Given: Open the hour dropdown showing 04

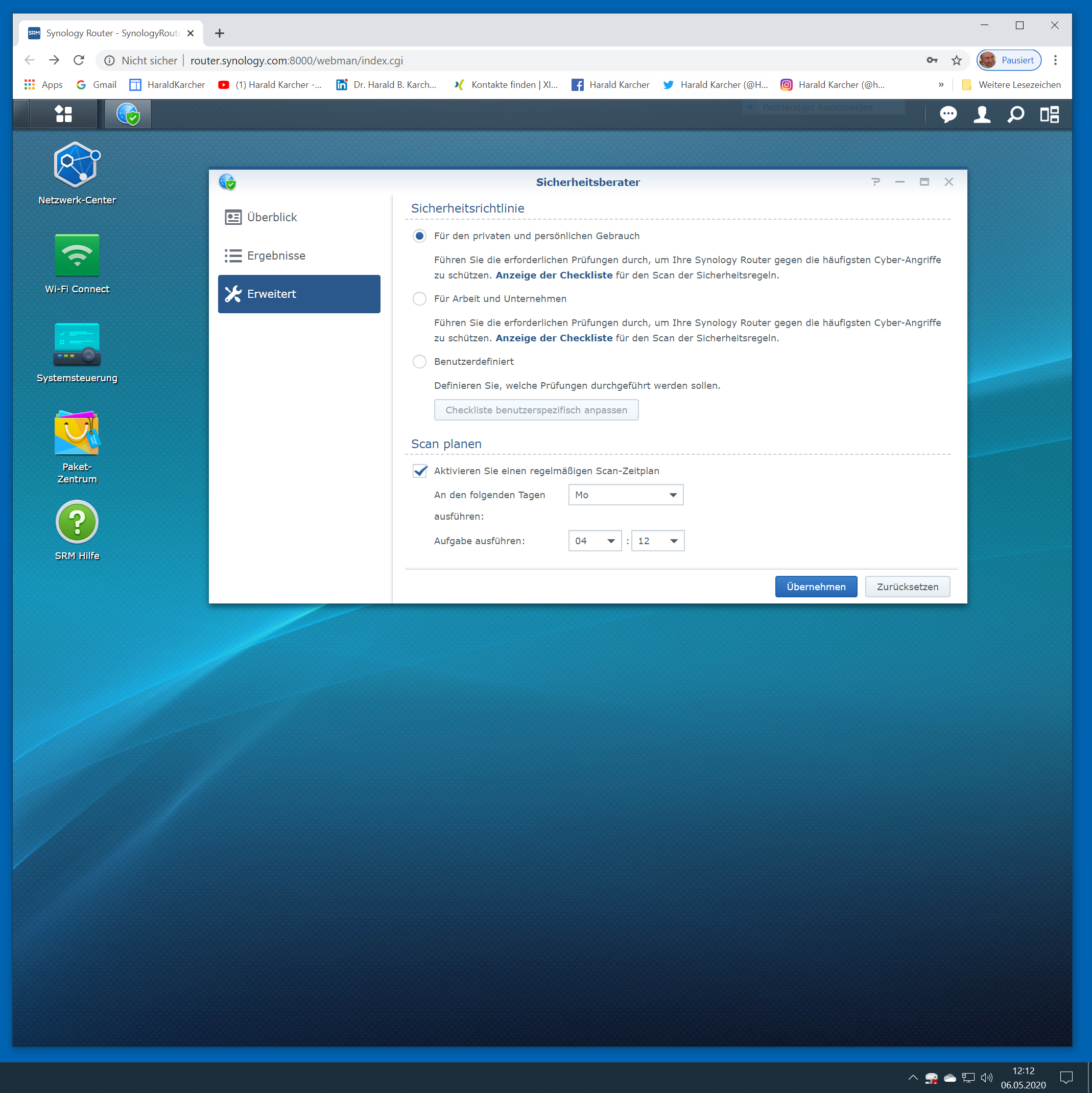Looking at the screenshot, I should (x=595, y=541).
